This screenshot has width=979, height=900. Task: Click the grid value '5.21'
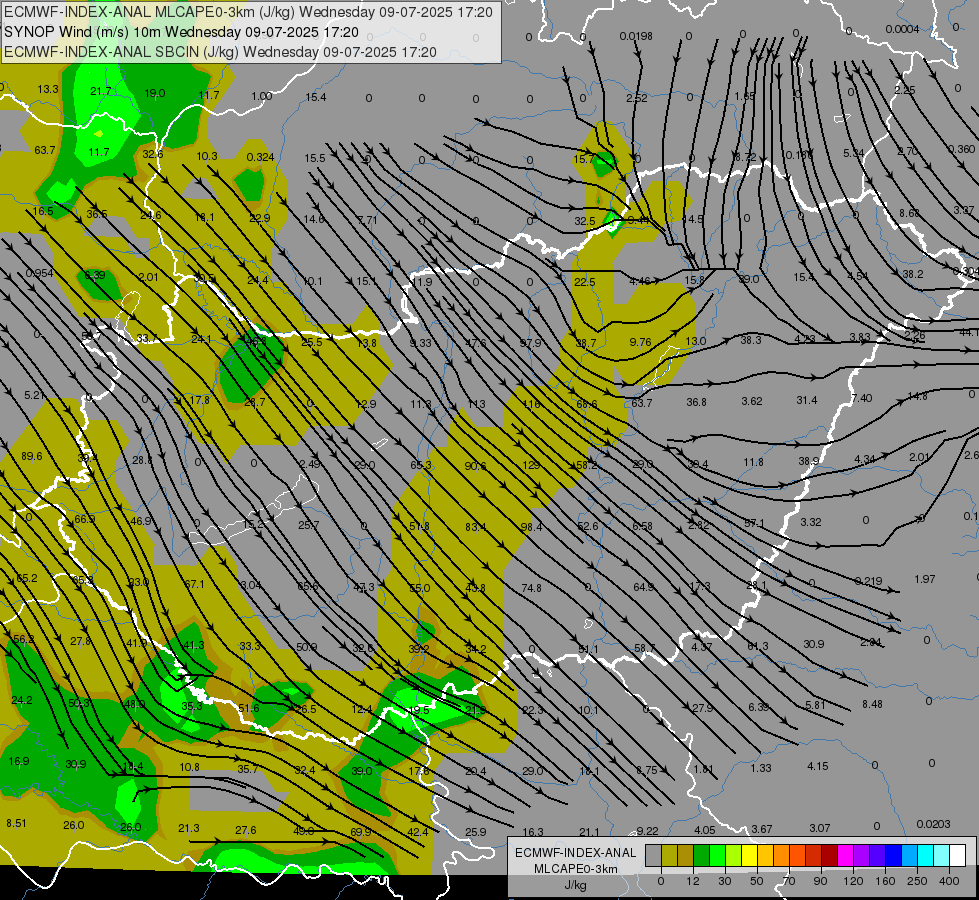34,395
